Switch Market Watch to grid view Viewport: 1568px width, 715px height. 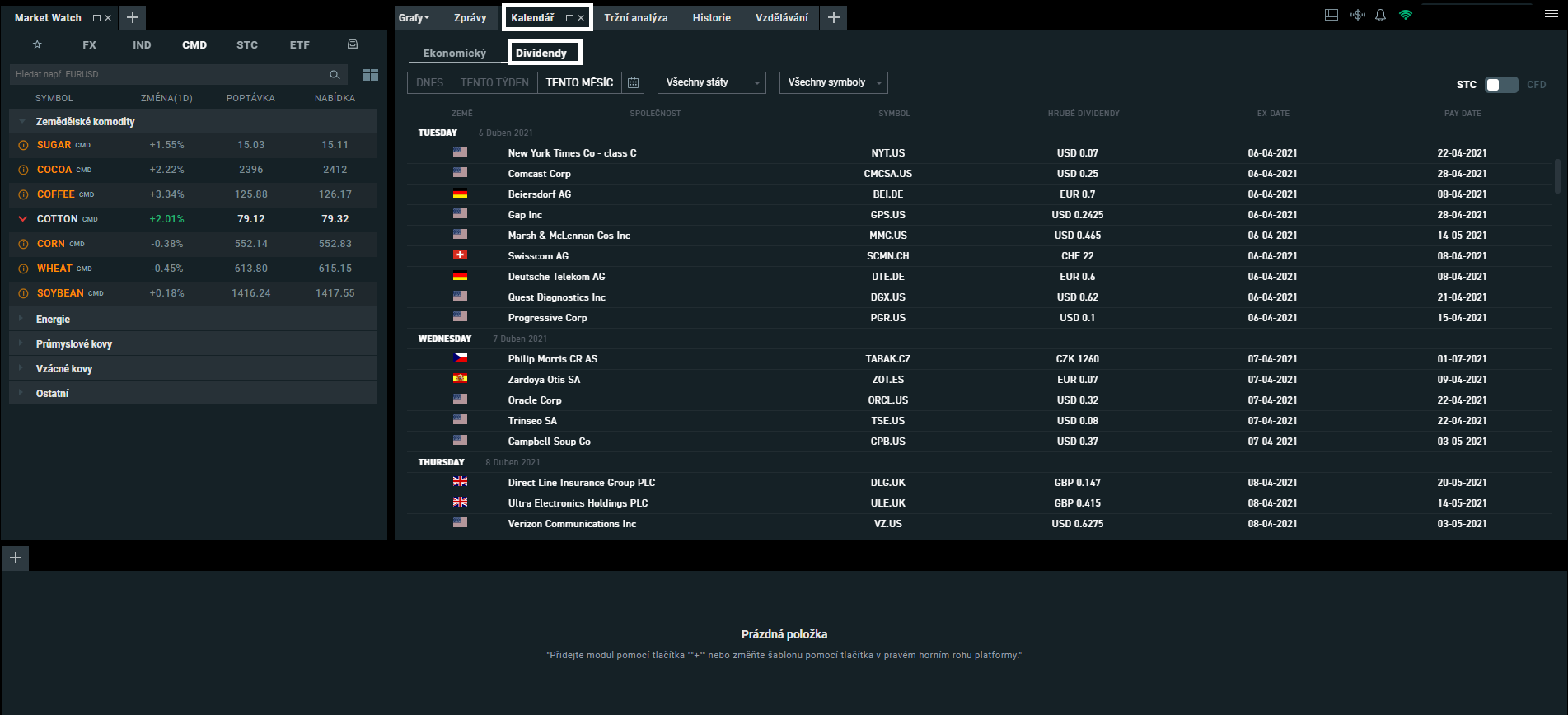pyautogui.click(x=371, y=75)
